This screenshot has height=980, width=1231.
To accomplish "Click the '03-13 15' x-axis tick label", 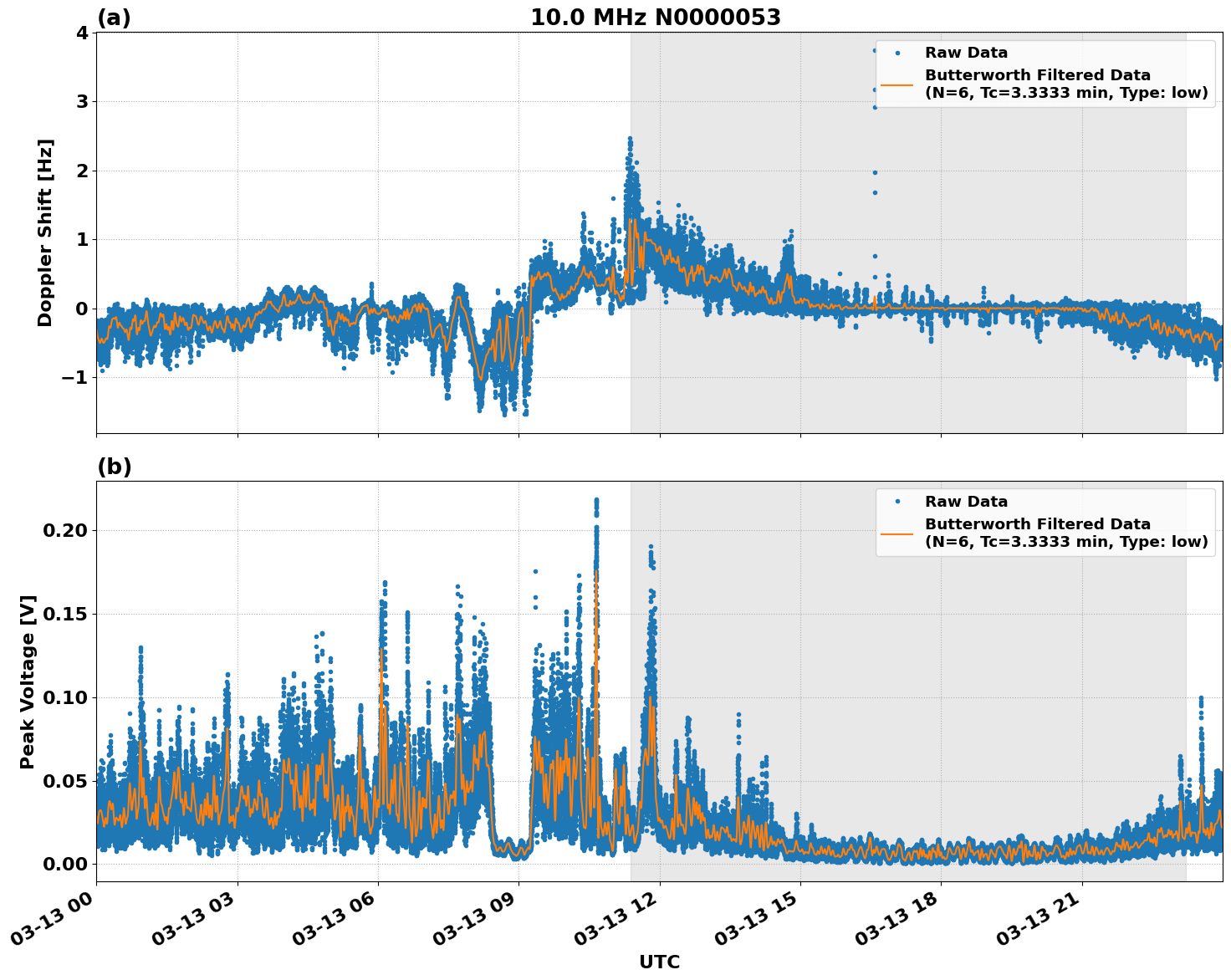I will 759,917.
